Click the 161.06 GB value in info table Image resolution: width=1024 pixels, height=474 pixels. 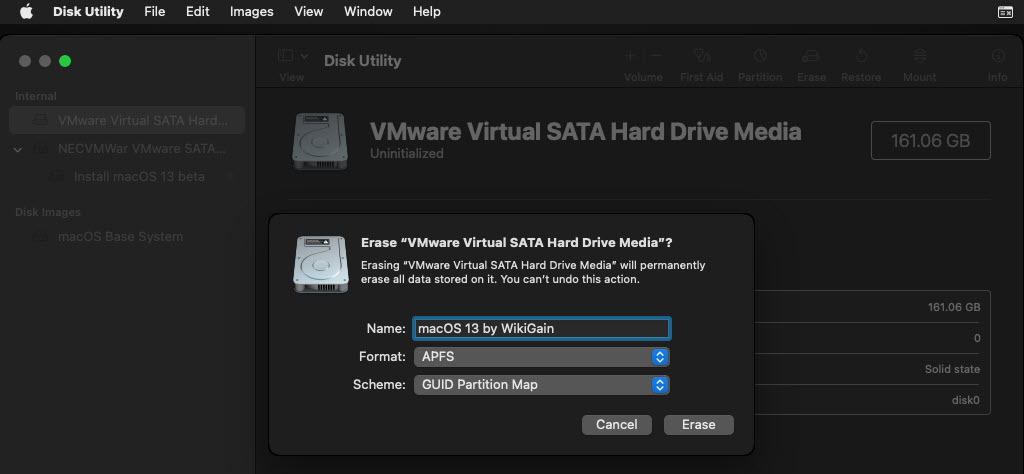click(953, 307)
